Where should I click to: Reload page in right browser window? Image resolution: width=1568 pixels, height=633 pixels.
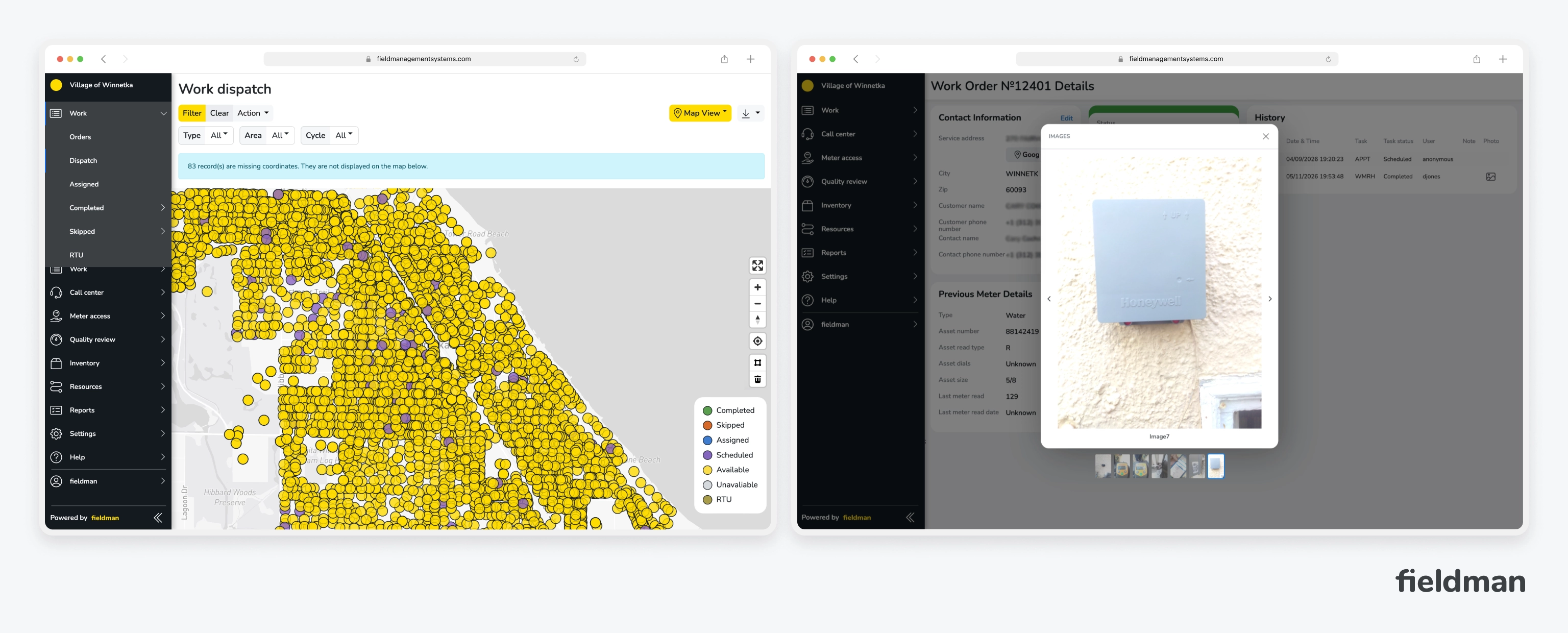1328,59
